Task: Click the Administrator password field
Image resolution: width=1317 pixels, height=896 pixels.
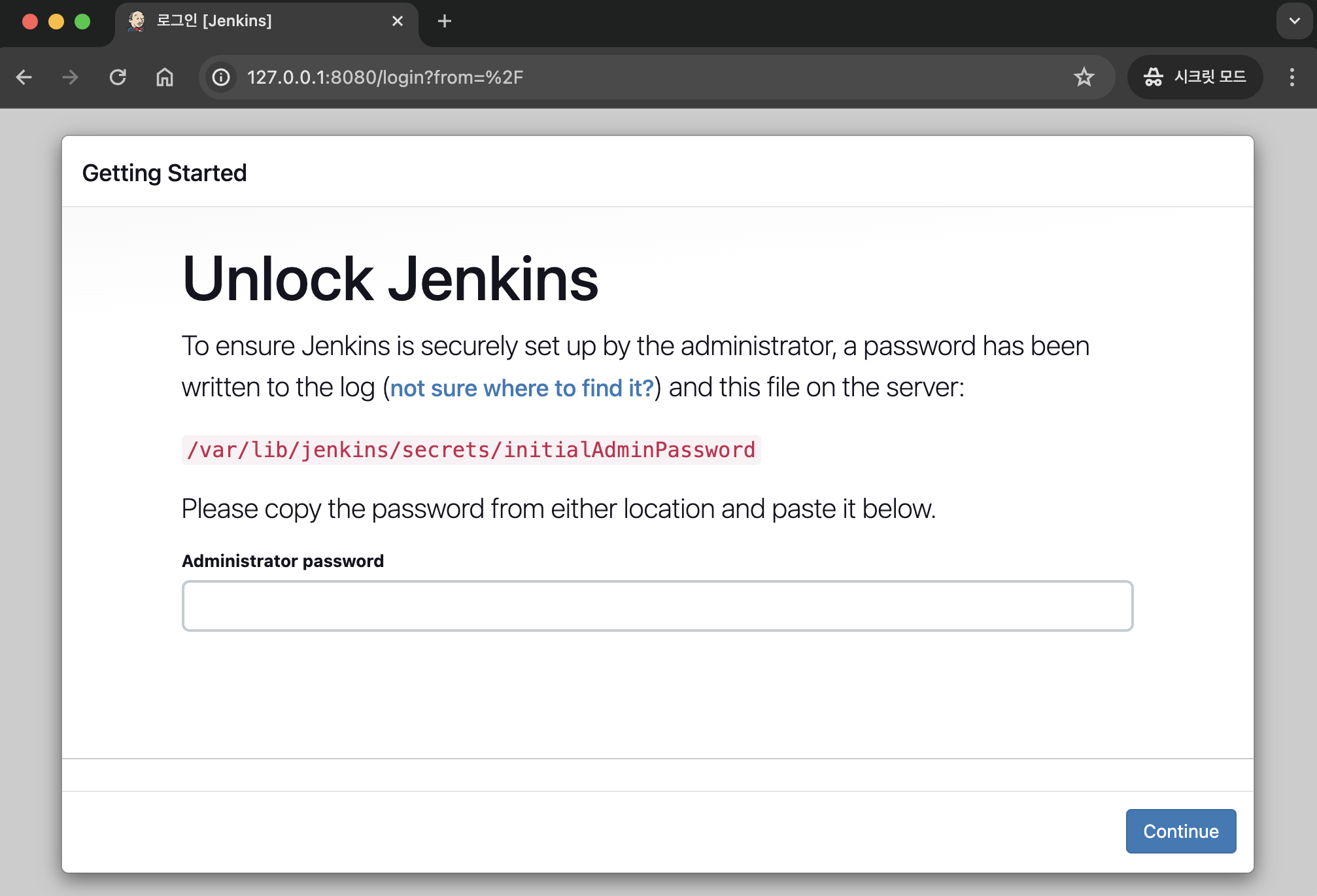Action: (x=657, y=606)
